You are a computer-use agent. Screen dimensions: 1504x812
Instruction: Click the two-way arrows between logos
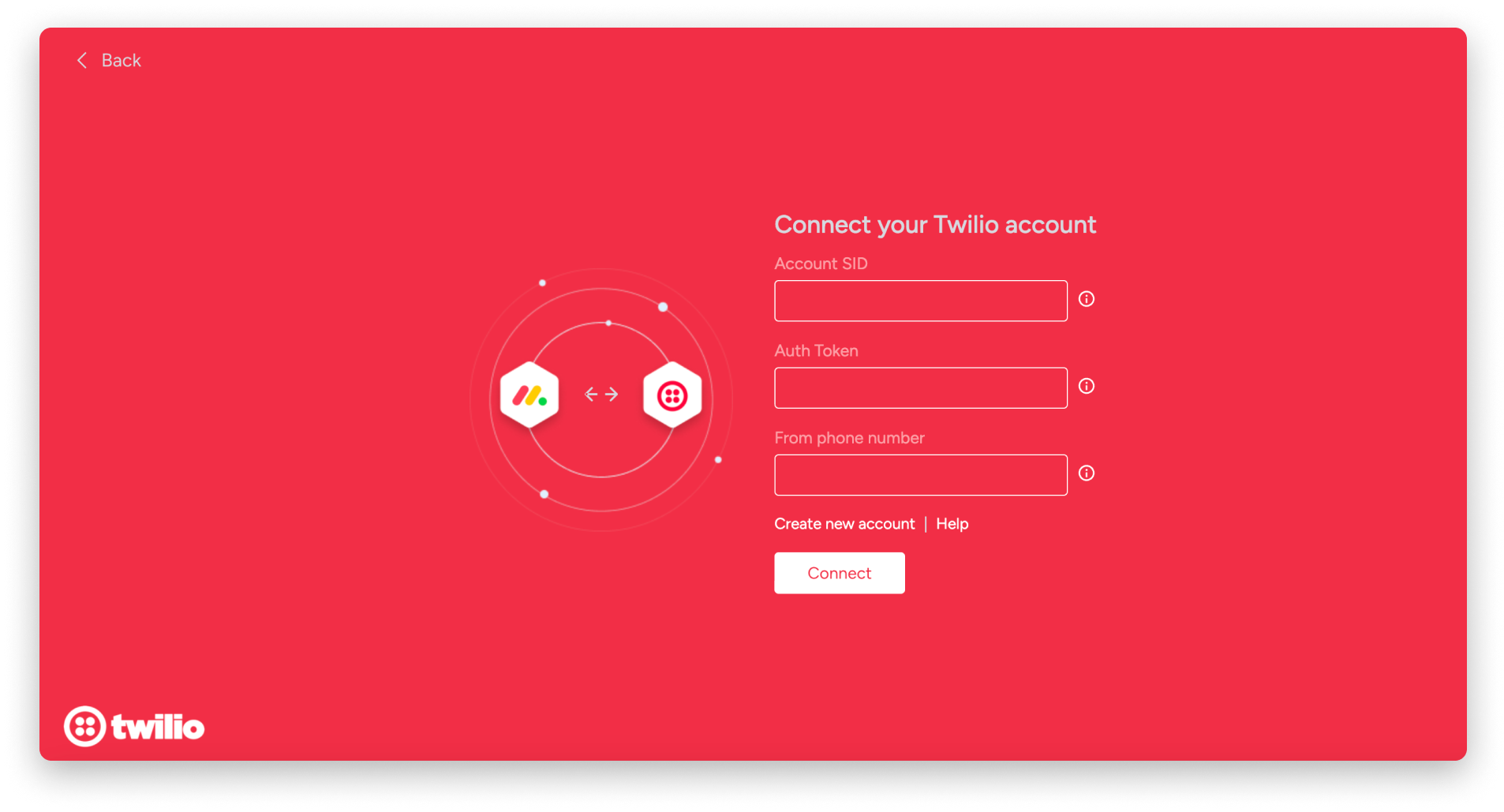pyautogui.click(x=601, y=395)
